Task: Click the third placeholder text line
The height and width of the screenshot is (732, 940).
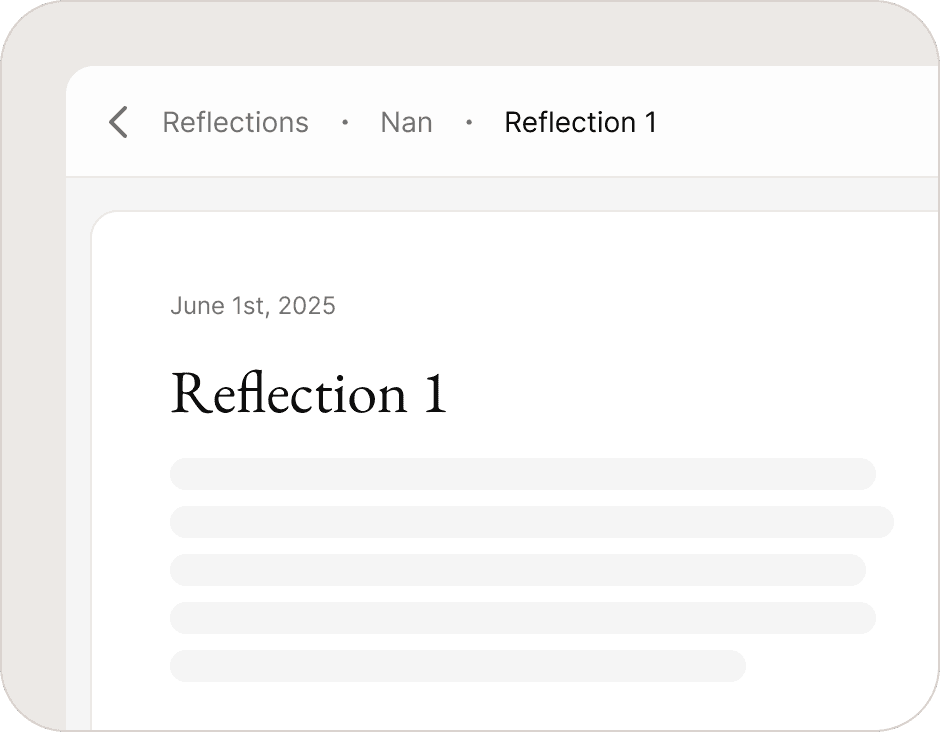Action: [517, 570]
